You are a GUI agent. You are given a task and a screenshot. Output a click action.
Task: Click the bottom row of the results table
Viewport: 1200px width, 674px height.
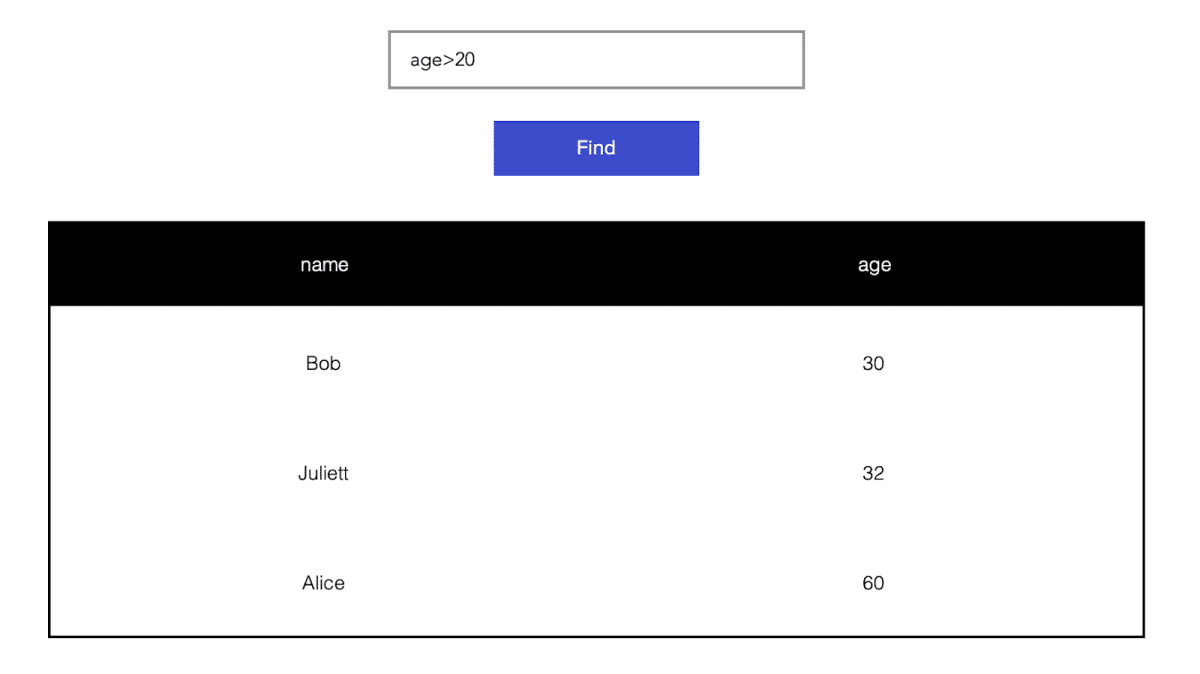pos(596,583)
